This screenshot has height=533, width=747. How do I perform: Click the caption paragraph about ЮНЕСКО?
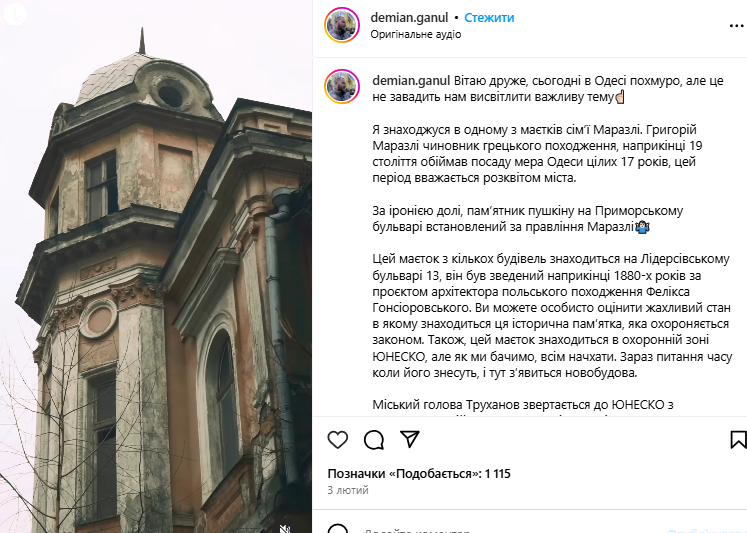tap(552, 315)
